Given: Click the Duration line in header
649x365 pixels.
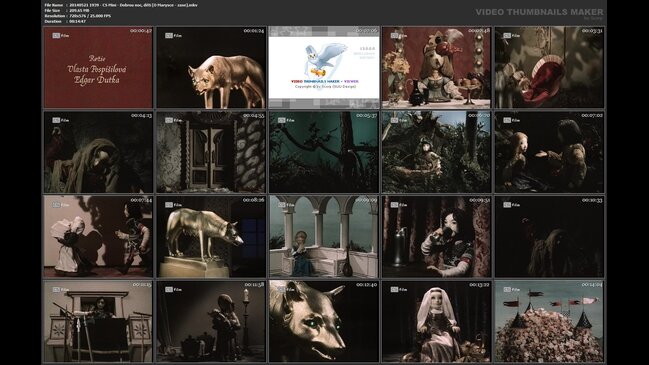Looking at the screenshot, I should coord(65,21).
